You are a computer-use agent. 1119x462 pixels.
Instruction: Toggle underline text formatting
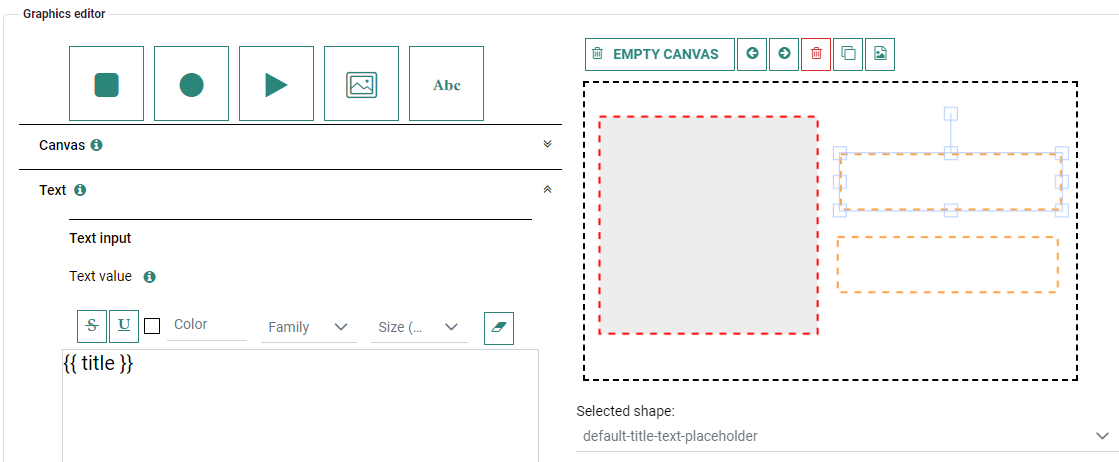[124, 325]
